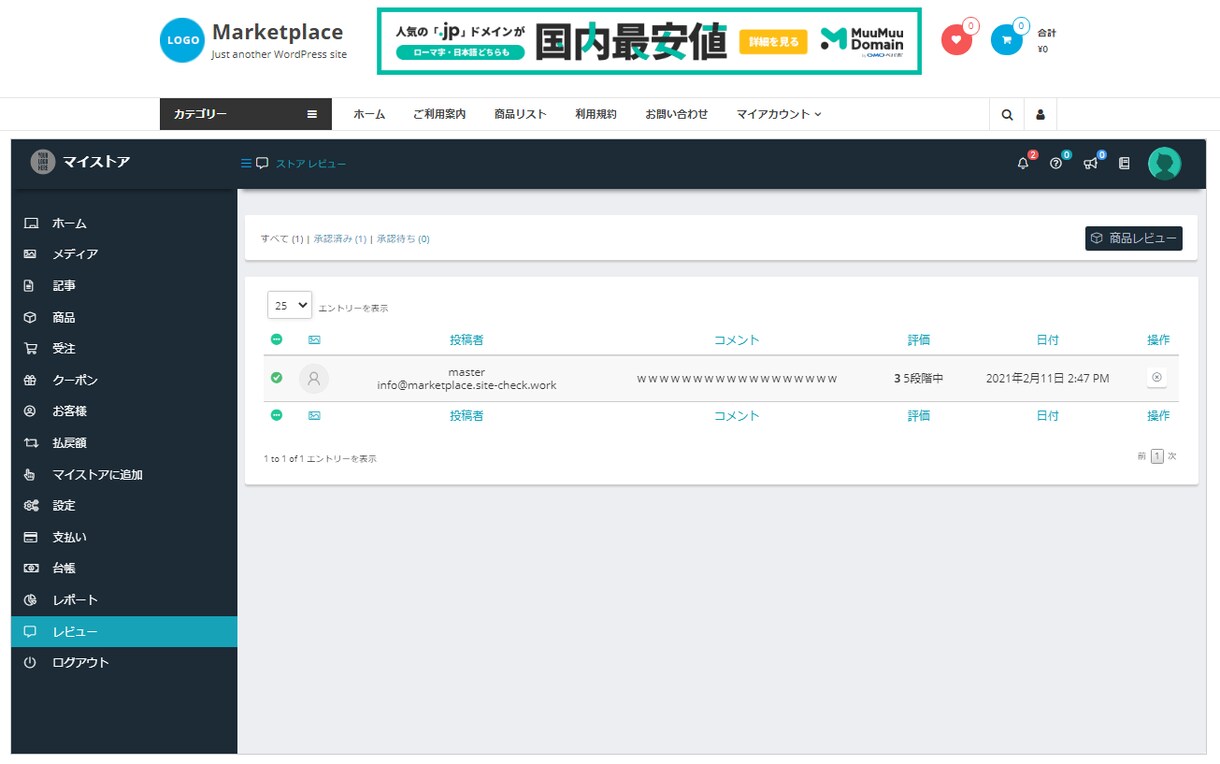1220x764 pixels.
Task: Open お問い合わせ menu item
Action: (676, 114)
